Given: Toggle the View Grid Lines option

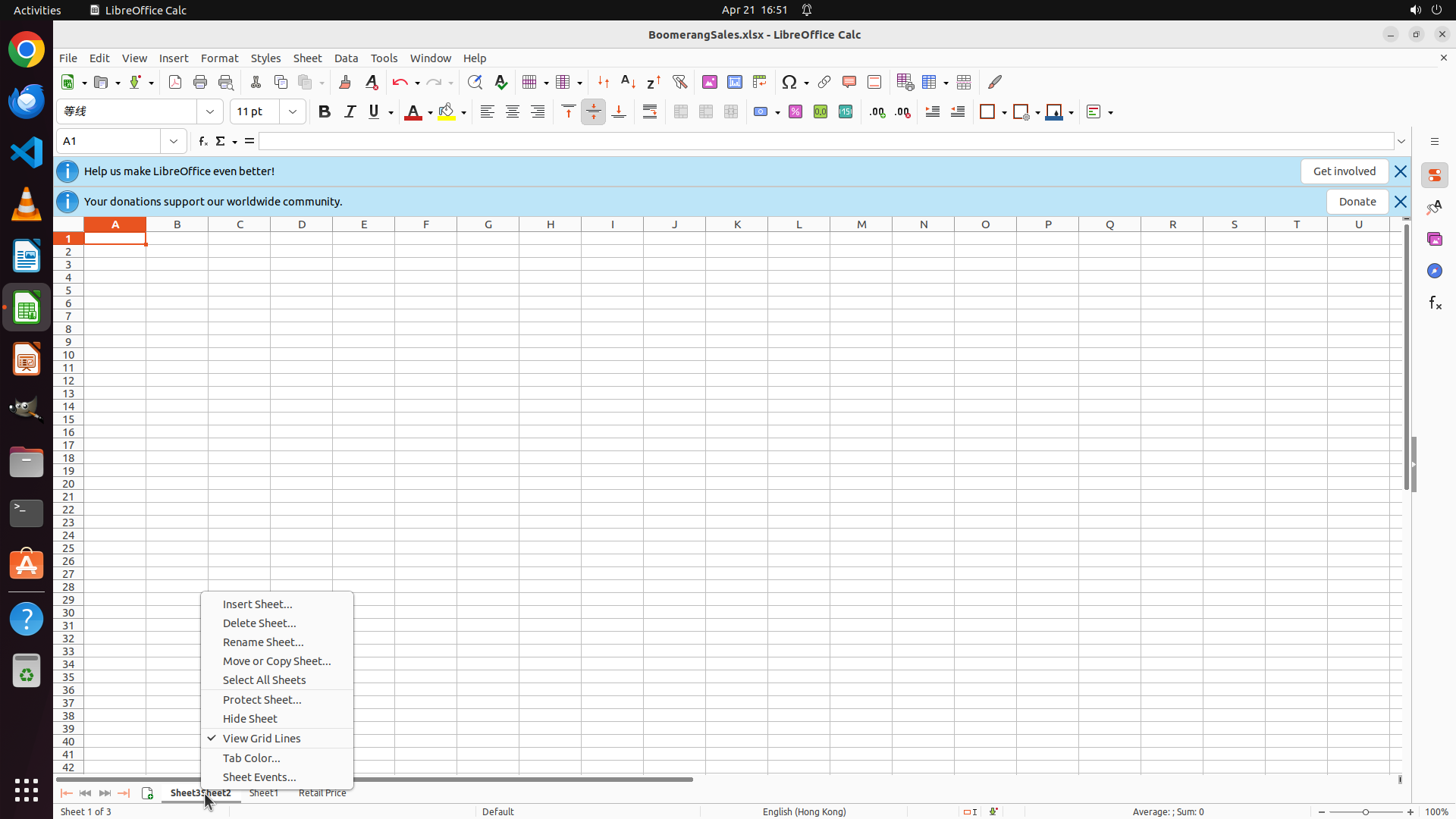Looking at the screenshot, I should pos(262,739).
